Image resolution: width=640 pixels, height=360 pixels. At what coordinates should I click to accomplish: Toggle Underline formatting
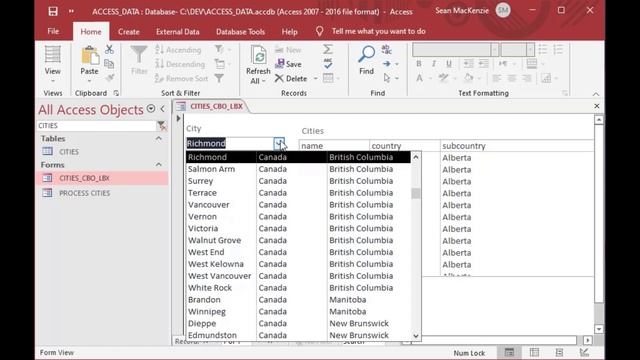(449, 64)
